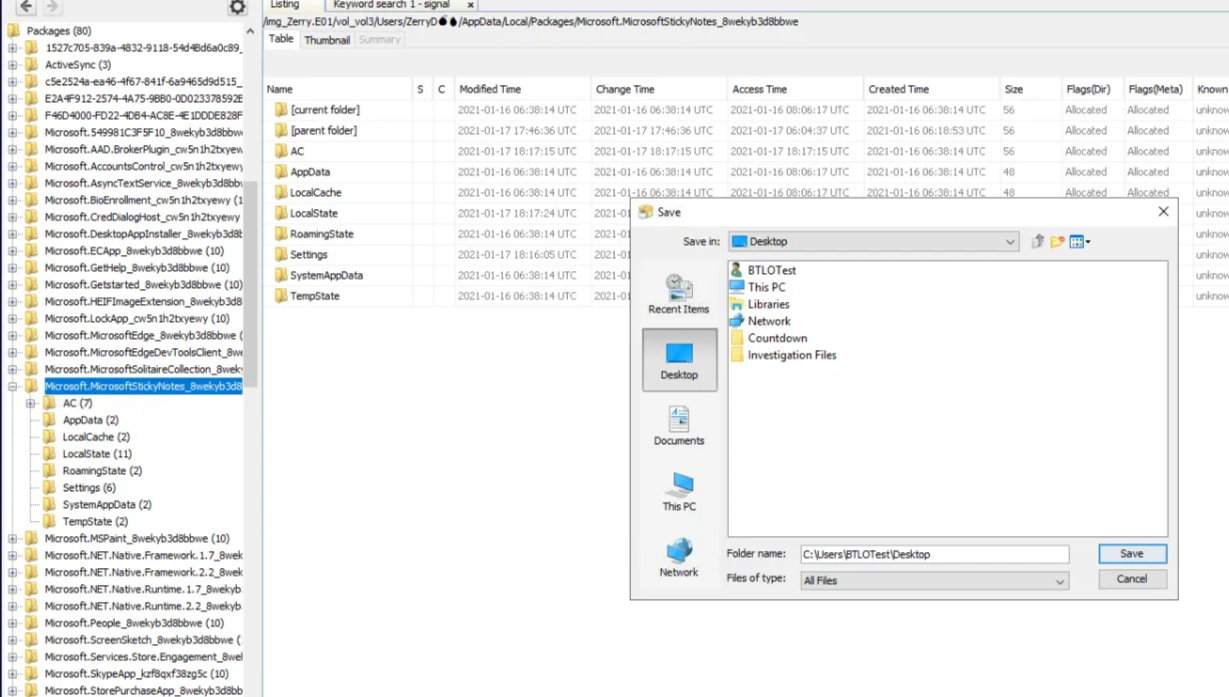This screenshot has height=697, width=1229.
Task: Sort by Name column header
Action: coord(338,89)
